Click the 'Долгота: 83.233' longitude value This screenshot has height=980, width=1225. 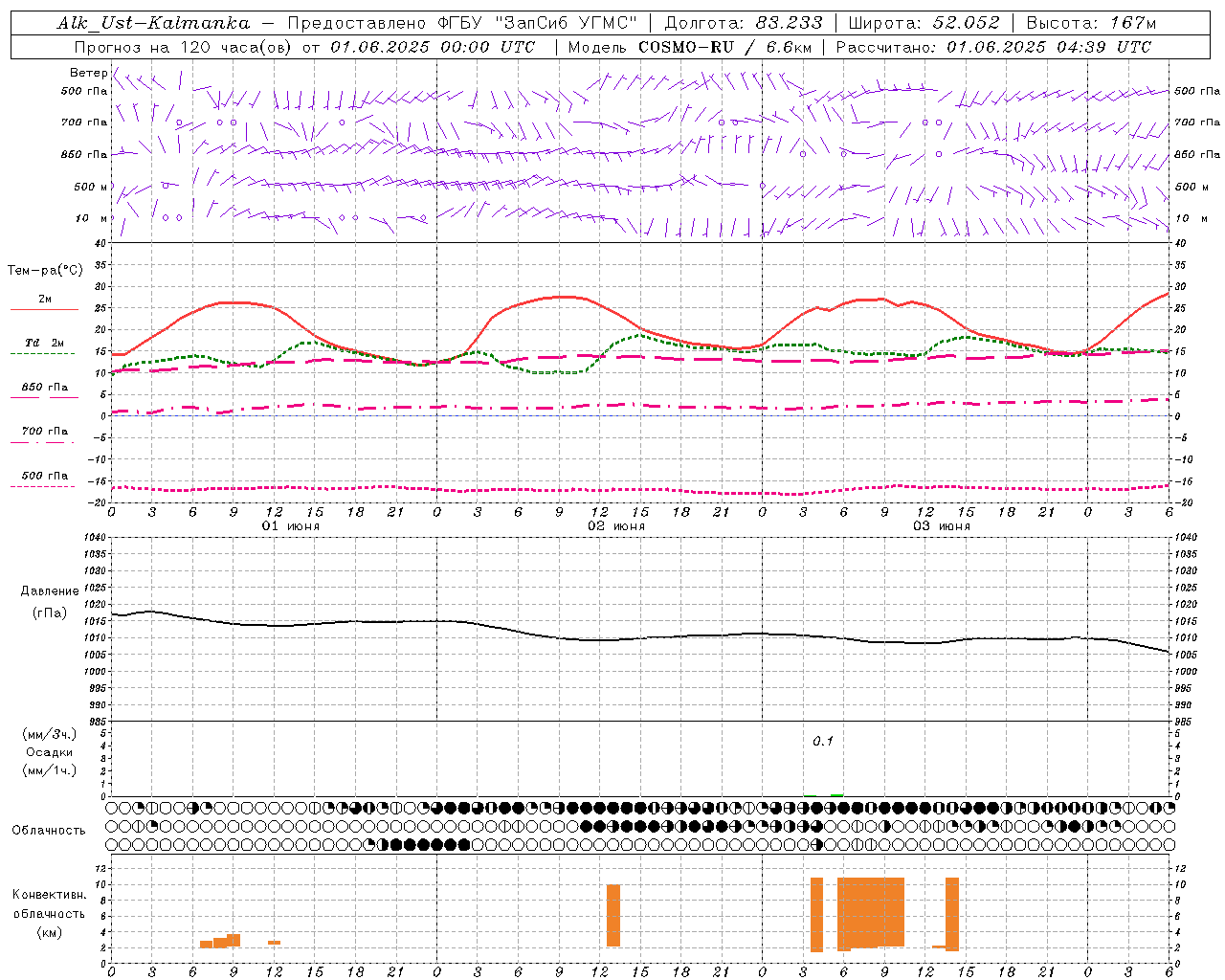point(743,23)
